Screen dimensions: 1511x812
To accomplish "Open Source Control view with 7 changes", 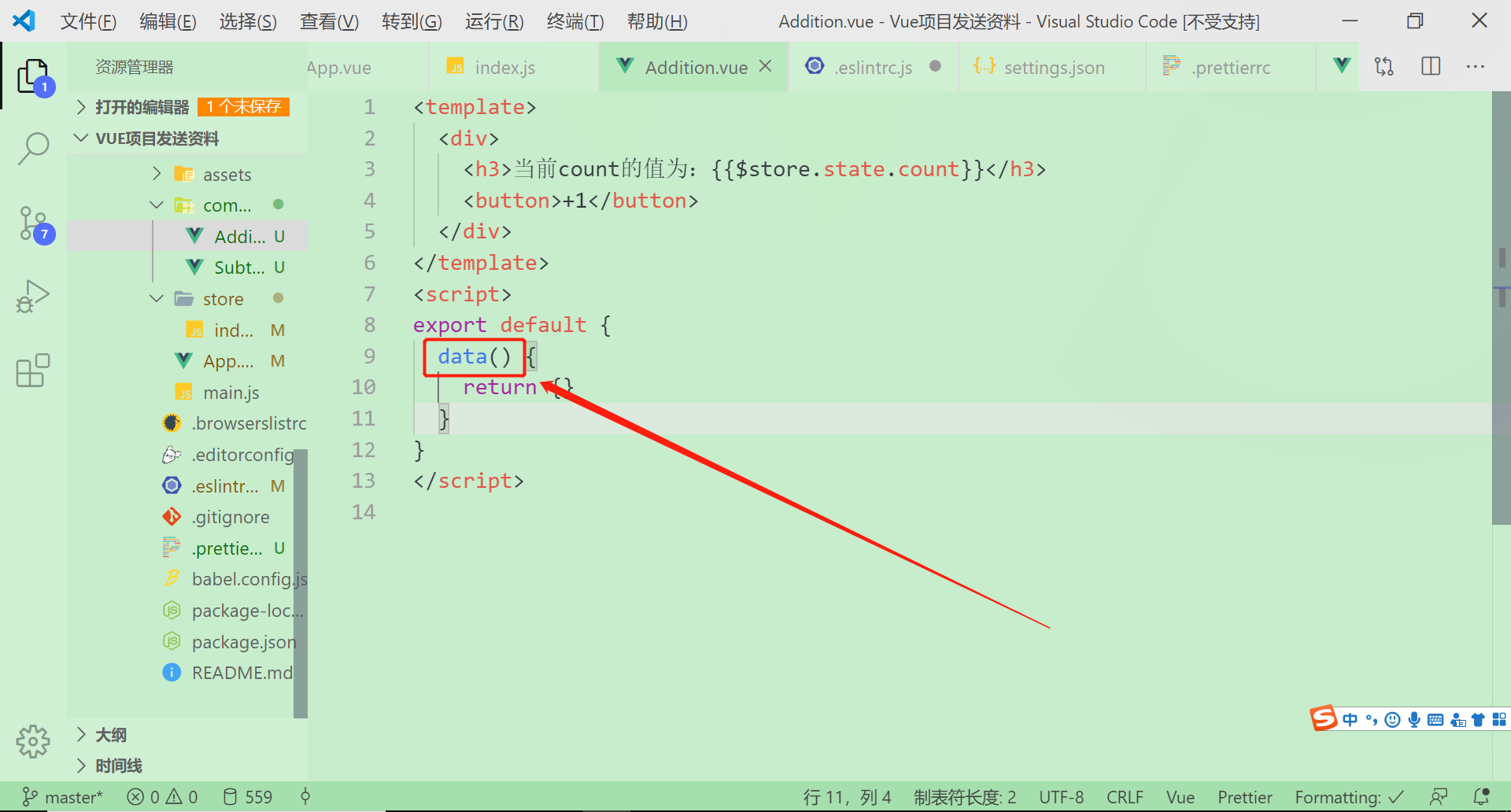I will coord(34,225).
